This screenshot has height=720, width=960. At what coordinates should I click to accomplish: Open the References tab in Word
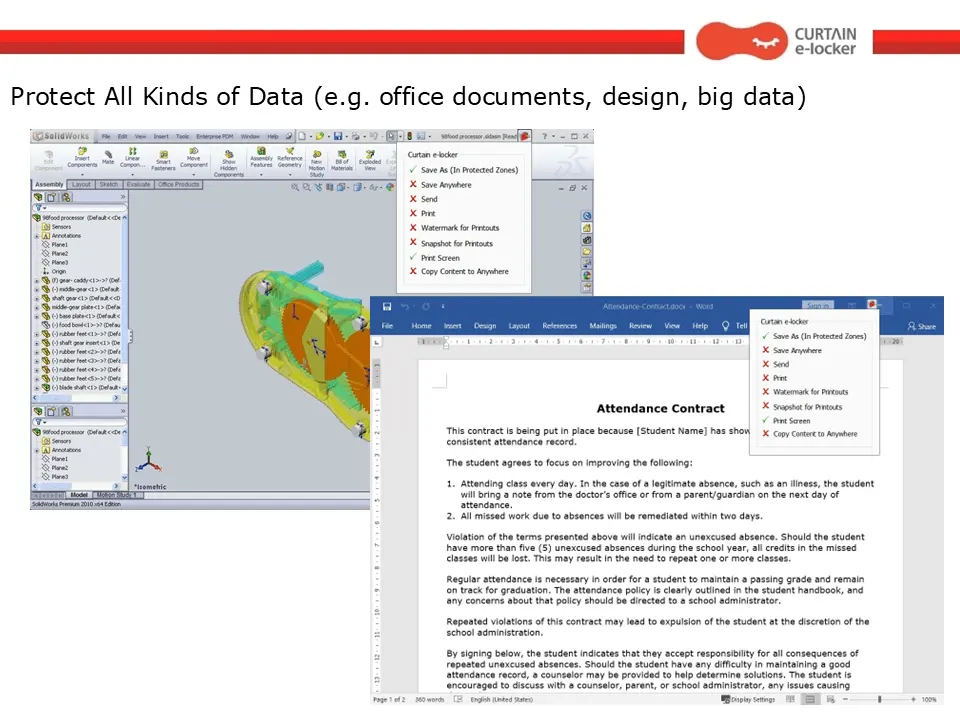[x=560, y=326]
